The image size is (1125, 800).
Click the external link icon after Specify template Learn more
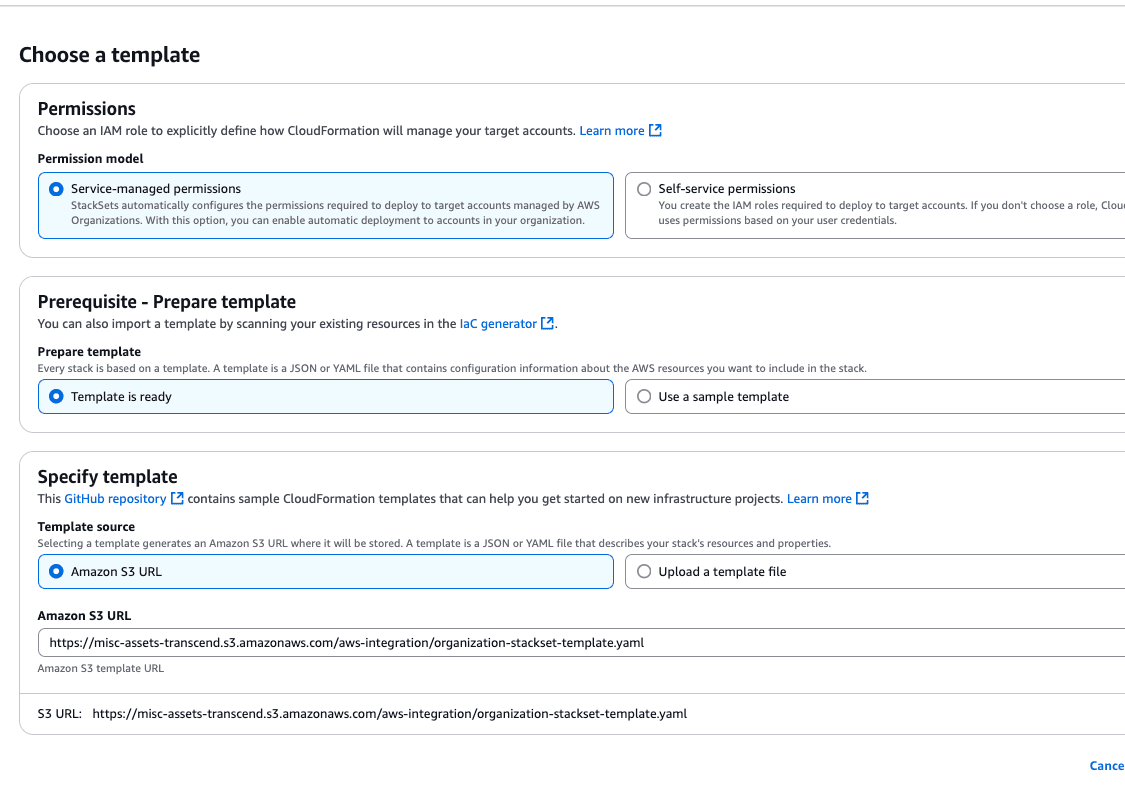pos(862,498)
